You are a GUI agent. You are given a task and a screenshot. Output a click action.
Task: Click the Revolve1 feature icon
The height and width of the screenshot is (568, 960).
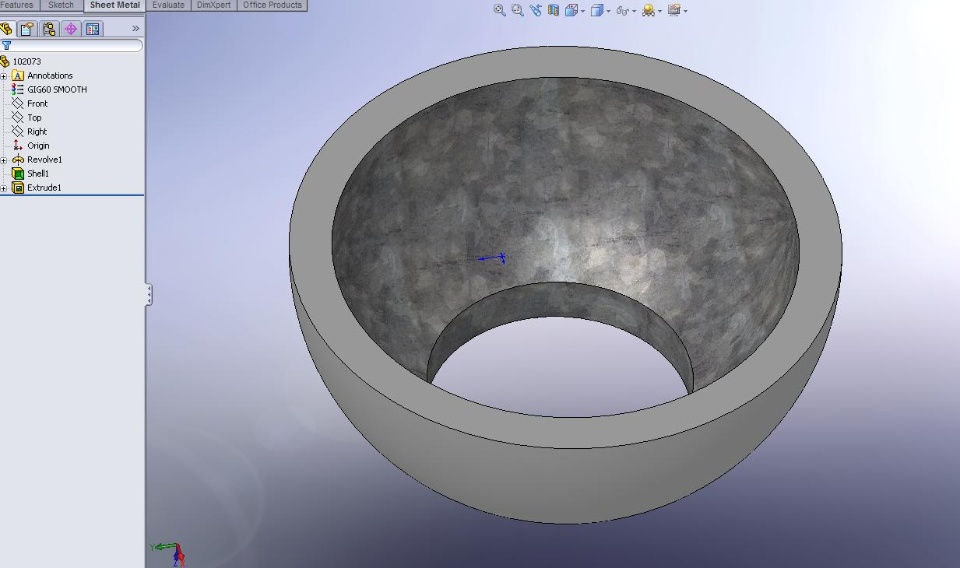click(x=18, y=160)
